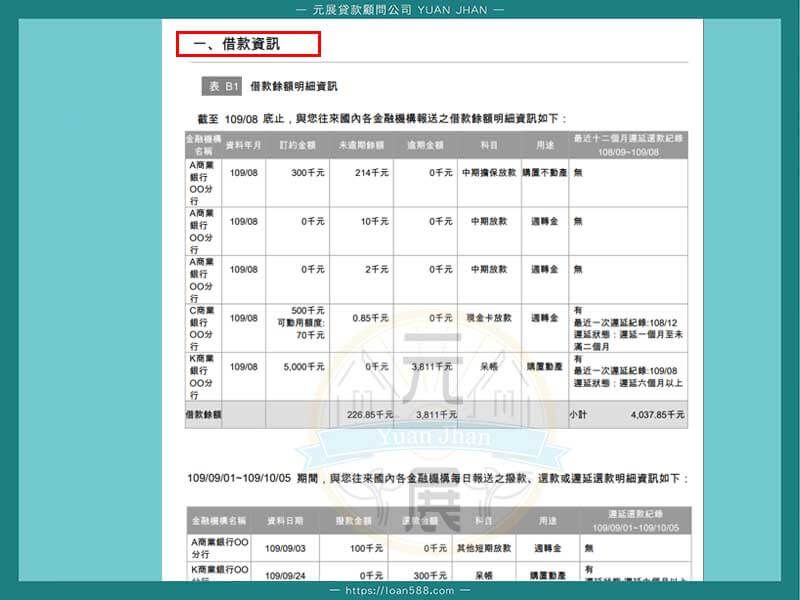The height and width of the screenshot is (600, 800).
Task: Click the 'https://loan588.com' footer URL
Action: (399, 591)
